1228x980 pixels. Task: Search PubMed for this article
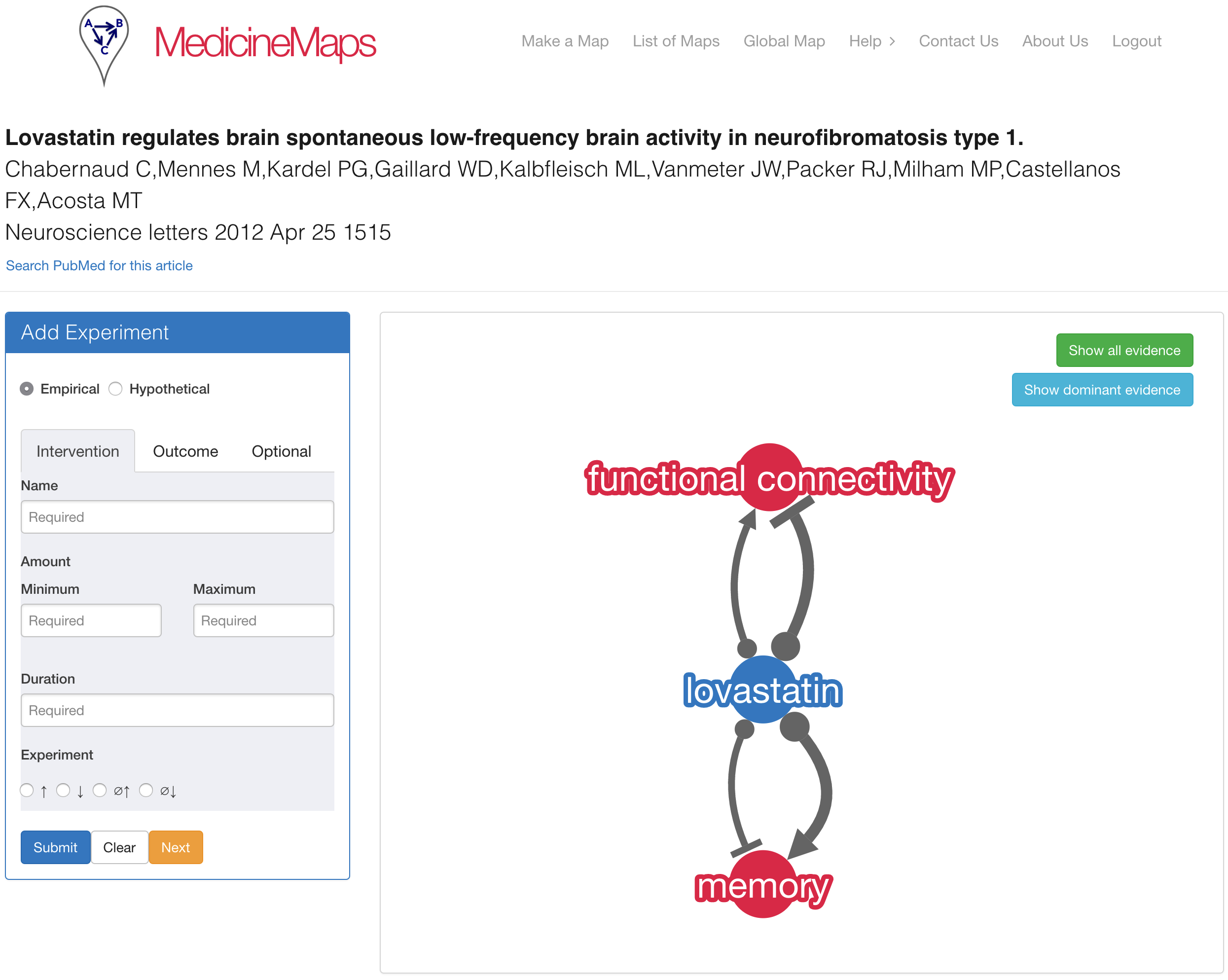pyautogui.click(x=99, y=265)
